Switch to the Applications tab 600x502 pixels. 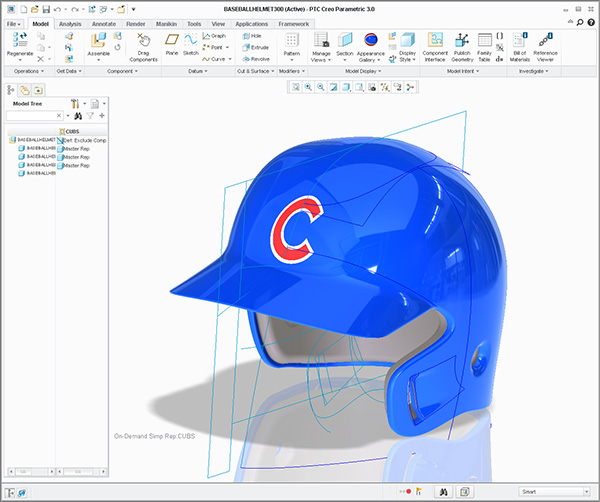click(x=251, y=24)
